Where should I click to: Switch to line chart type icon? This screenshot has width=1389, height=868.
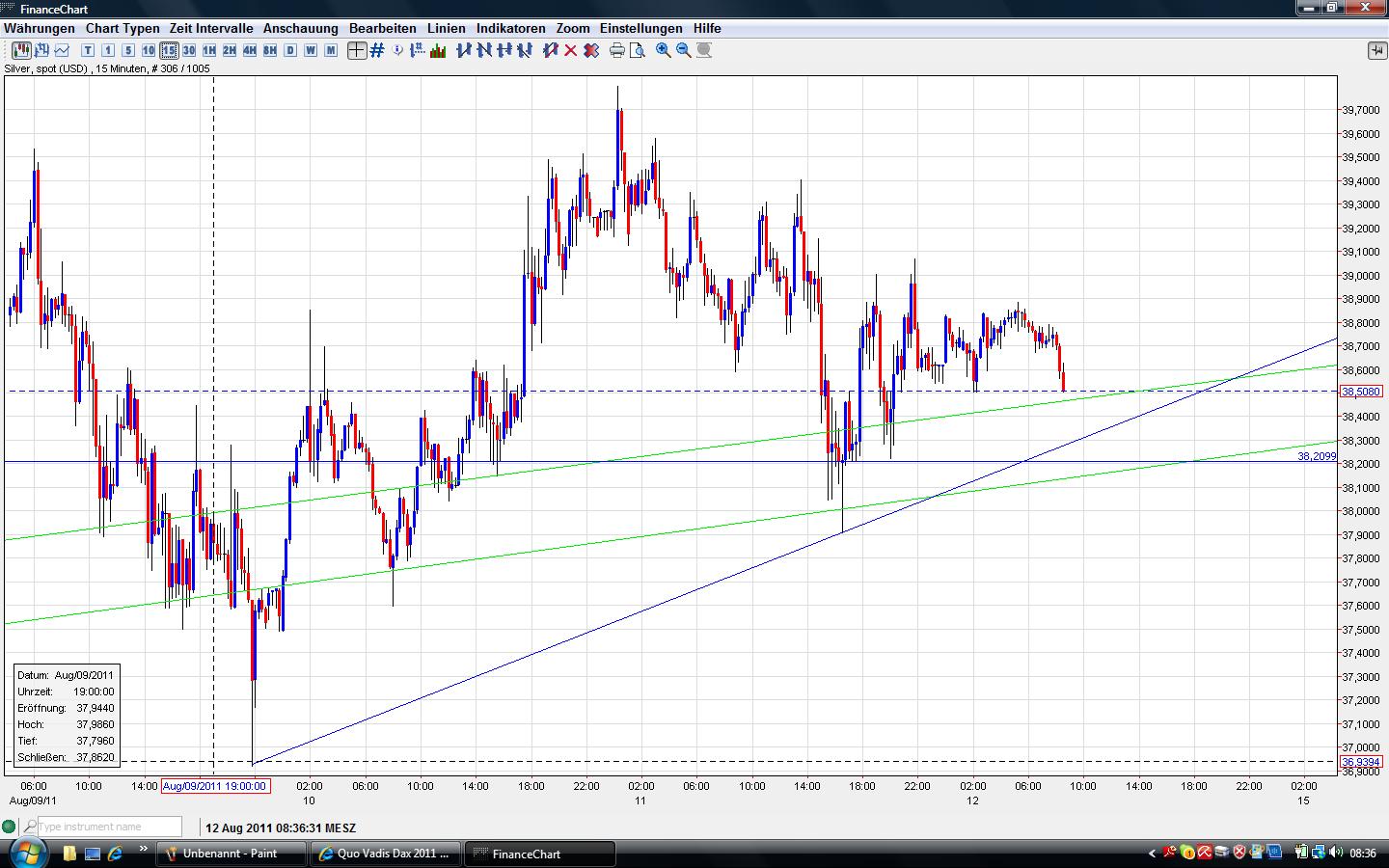click(63, 50)
